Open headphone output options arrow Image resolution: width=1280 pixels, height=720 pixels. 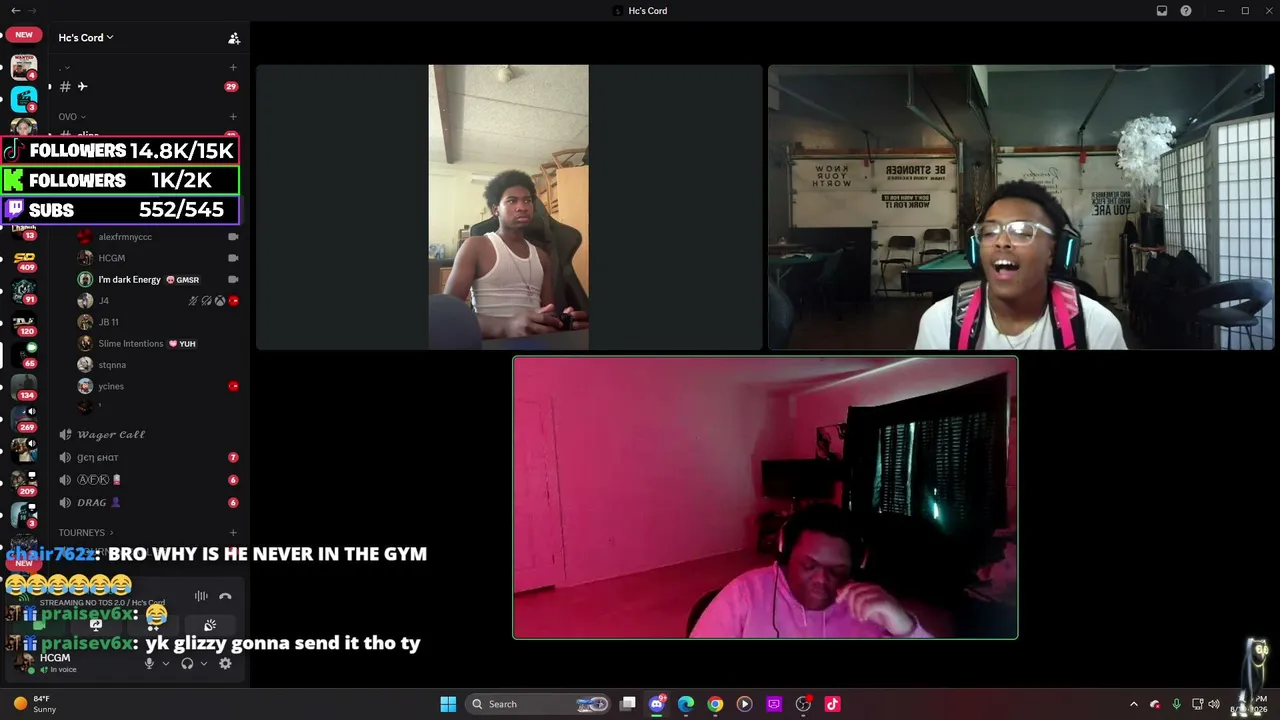point(204,663)
